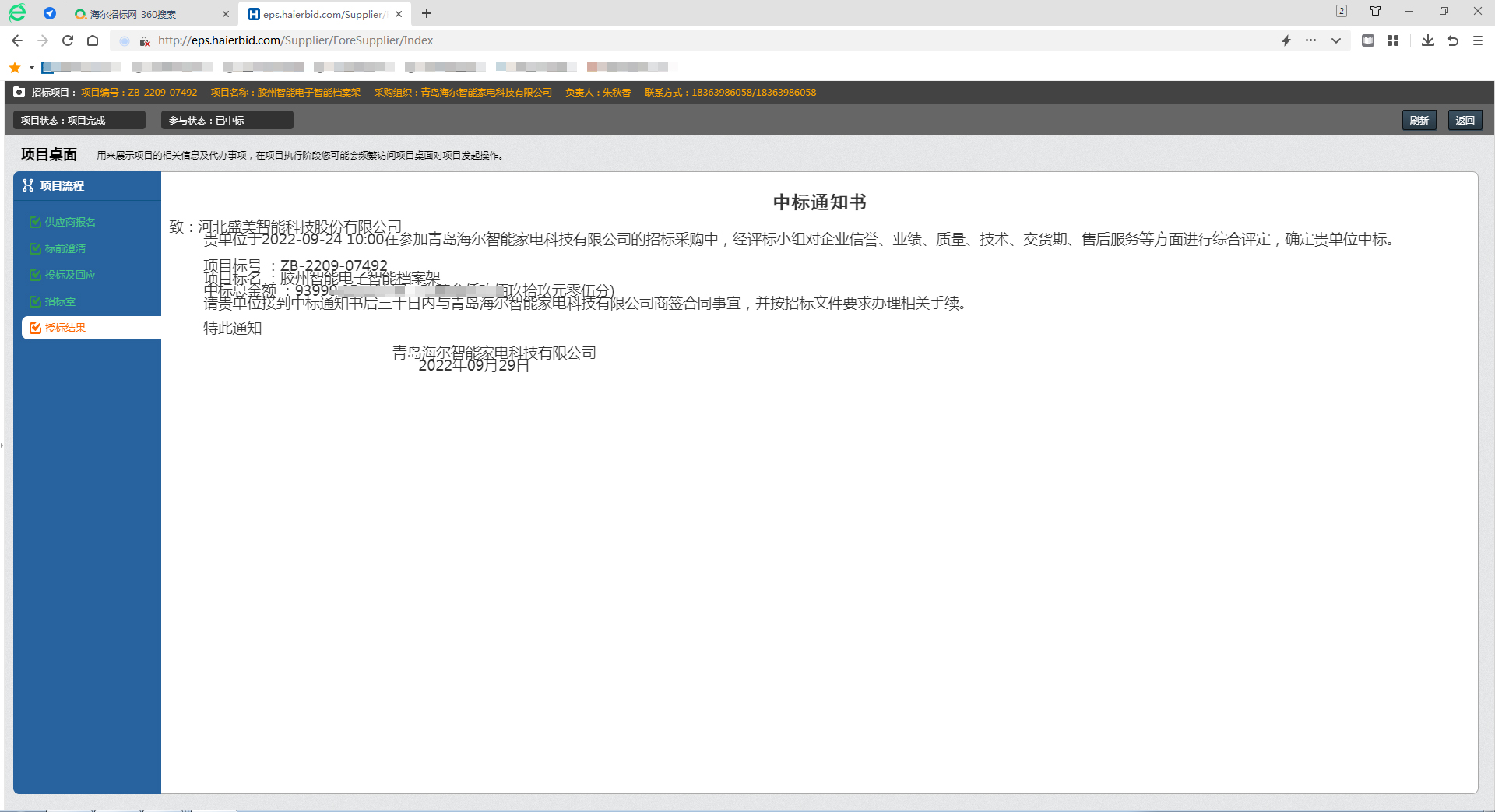Open the browser home page icon

pyautogui.click(x=93, y=40)
